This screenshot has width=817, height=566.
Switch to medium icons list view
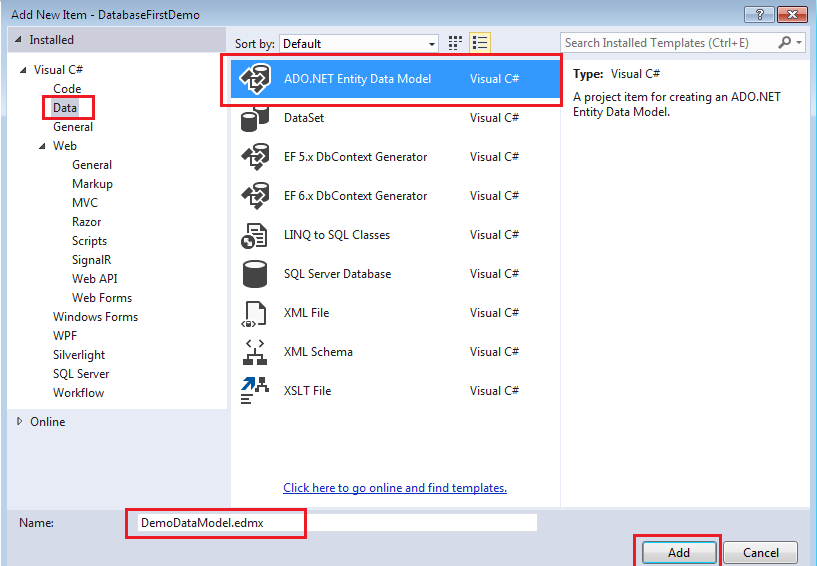click(480, 43)
